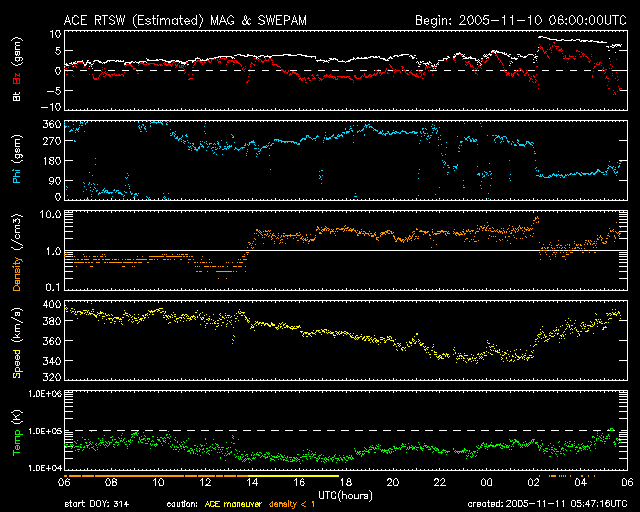
Task: Select the orange density < 1 legend text
Action: pyautogui.click(x=292, y=504)
